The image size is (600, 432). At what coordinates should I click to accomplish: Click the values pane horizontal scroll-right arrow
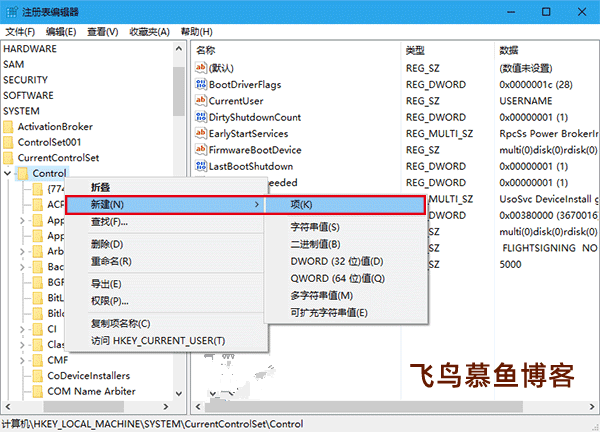[x=592, y=407]
